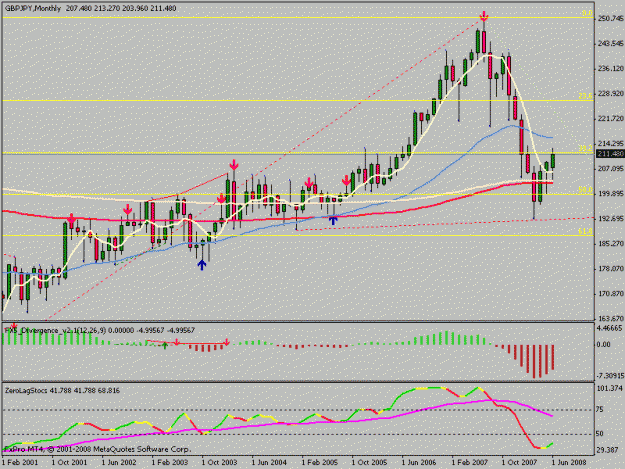Click the 101.374 stochastic scale value
625x469 pixels.
(x=610, y=388)
